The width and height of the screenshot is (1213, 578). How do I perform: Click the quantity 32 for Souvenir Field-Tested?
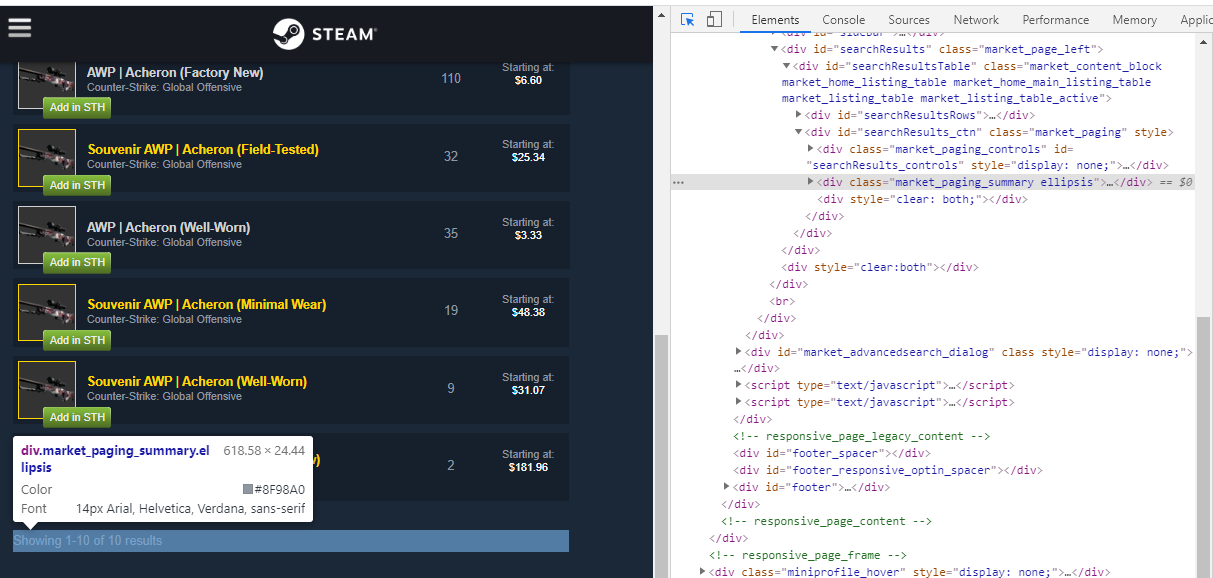click(x=451, y=156)
